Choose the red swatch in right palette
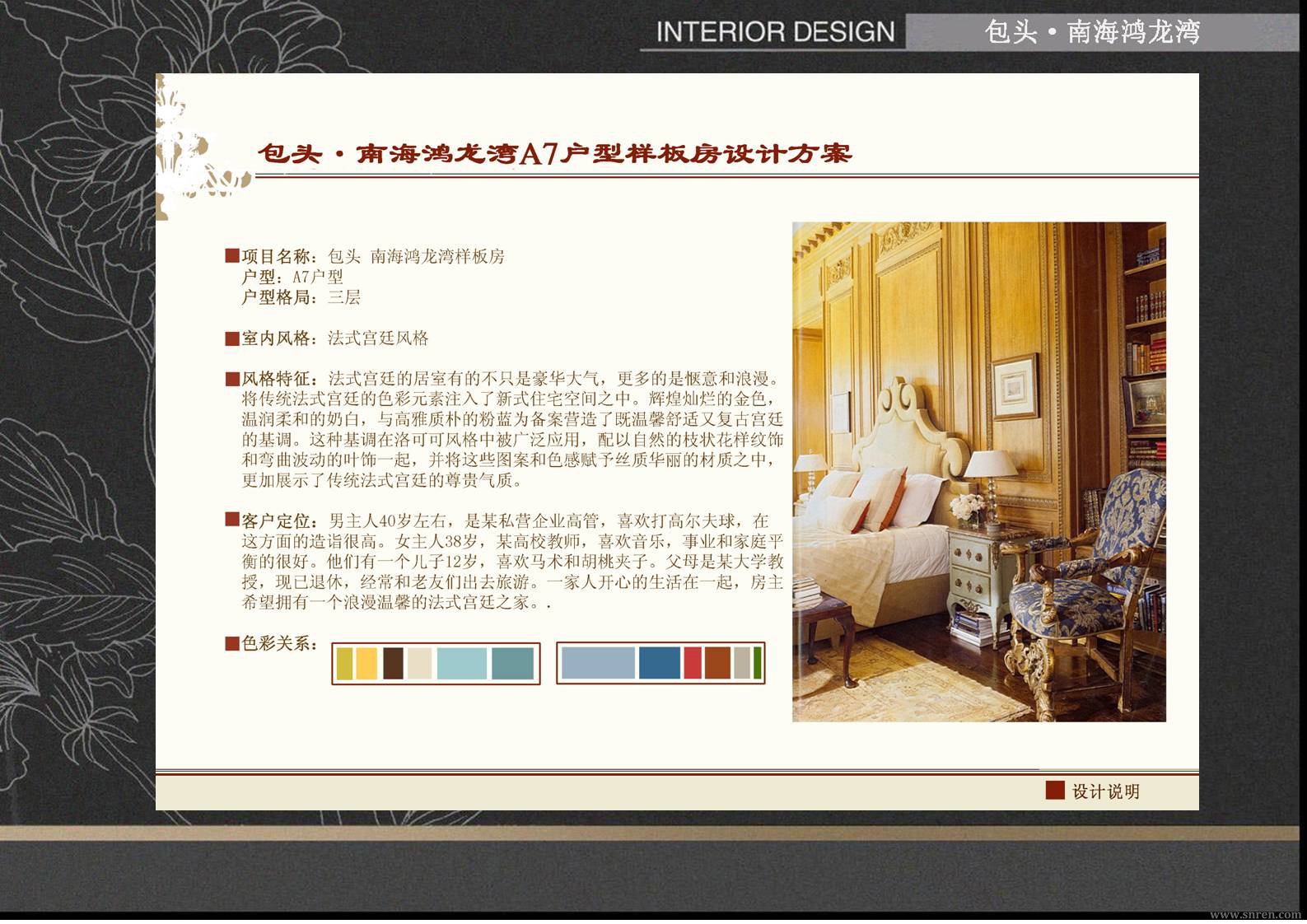The image size is (1307, 924). [x=693, y=663]
